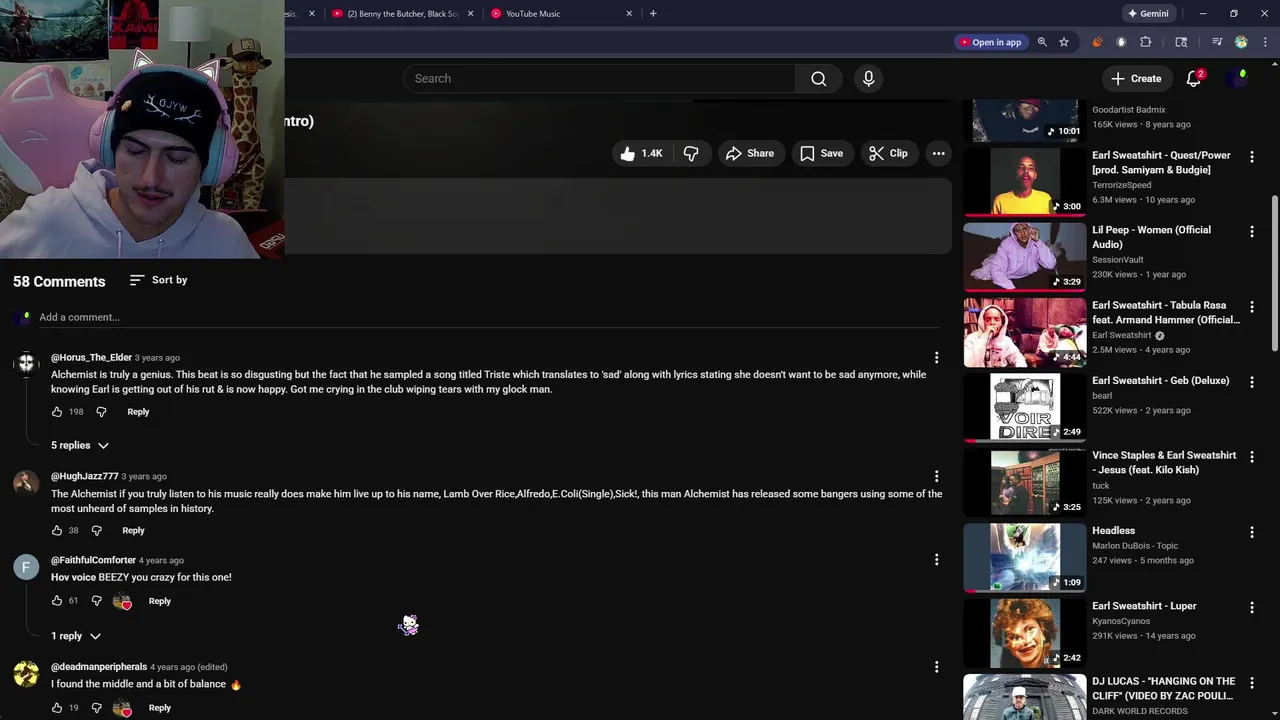Open options menu for Horus_The_Elder comment

click(936, 358)
